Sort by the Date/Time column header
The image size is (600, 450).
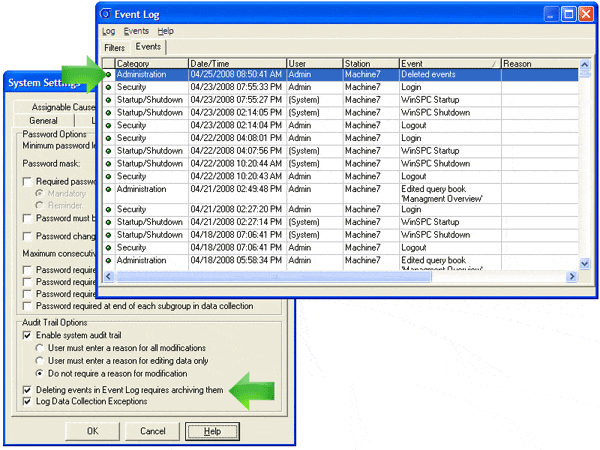pyautogui.click(x=236, y=63)
